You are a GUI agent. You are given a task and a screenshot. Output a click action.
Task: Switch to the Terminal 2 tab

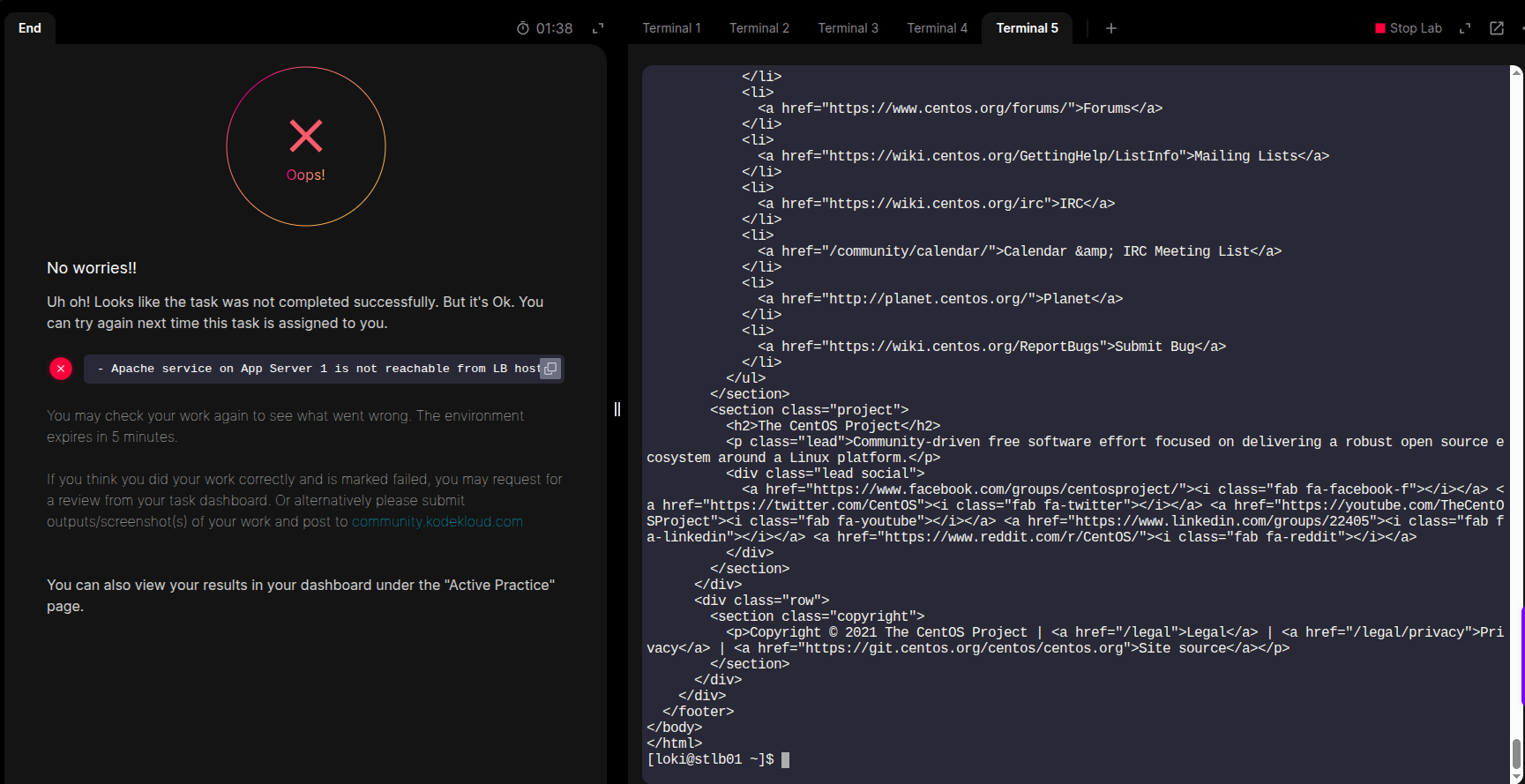pyautogui.click(x=759, y=28)
